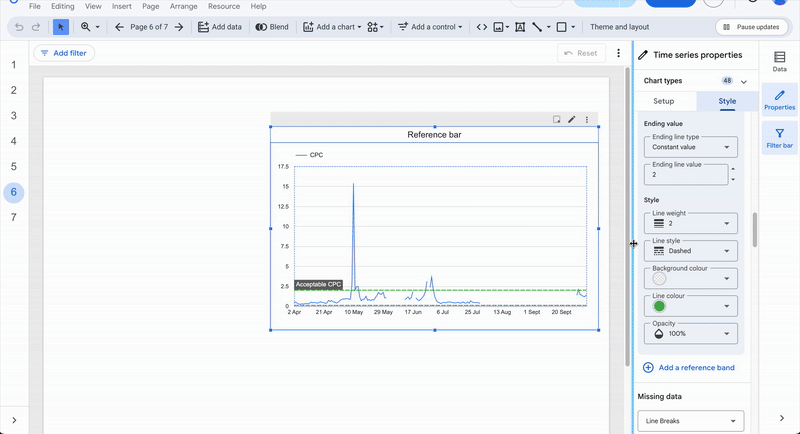Open the Ending line type dropdown
The width and height of the screenshot is (800, 434).
(690, 147)
